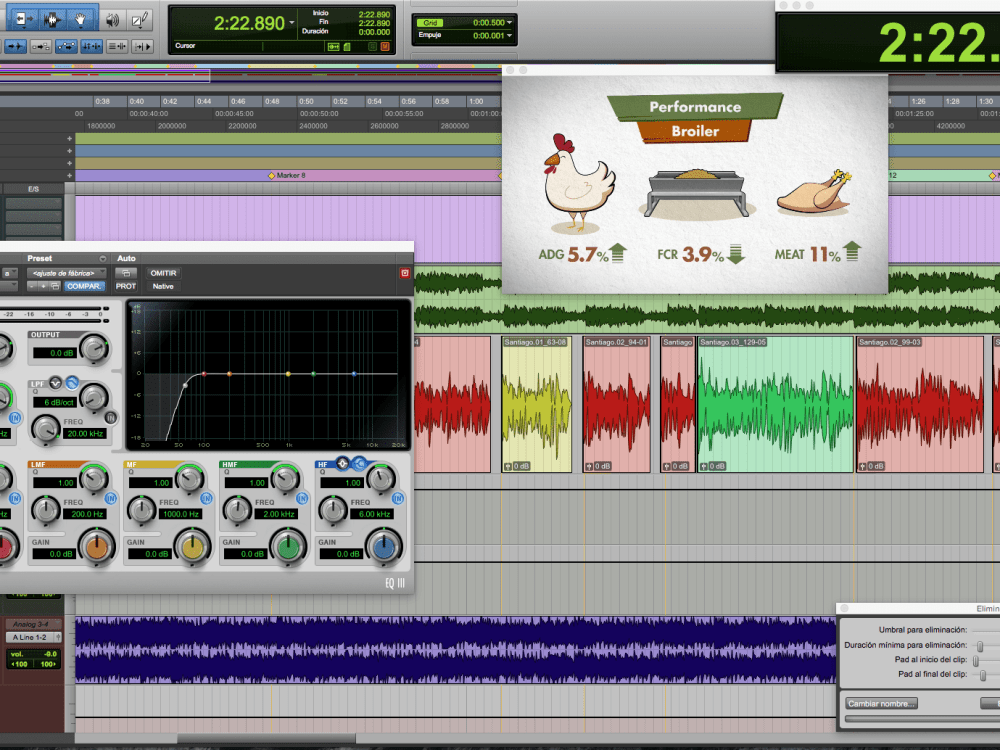Image resolution: width=1000 pixels, height=750 pixels.
Task: Click the minus preset button
Action: click(x=33, y=286)
